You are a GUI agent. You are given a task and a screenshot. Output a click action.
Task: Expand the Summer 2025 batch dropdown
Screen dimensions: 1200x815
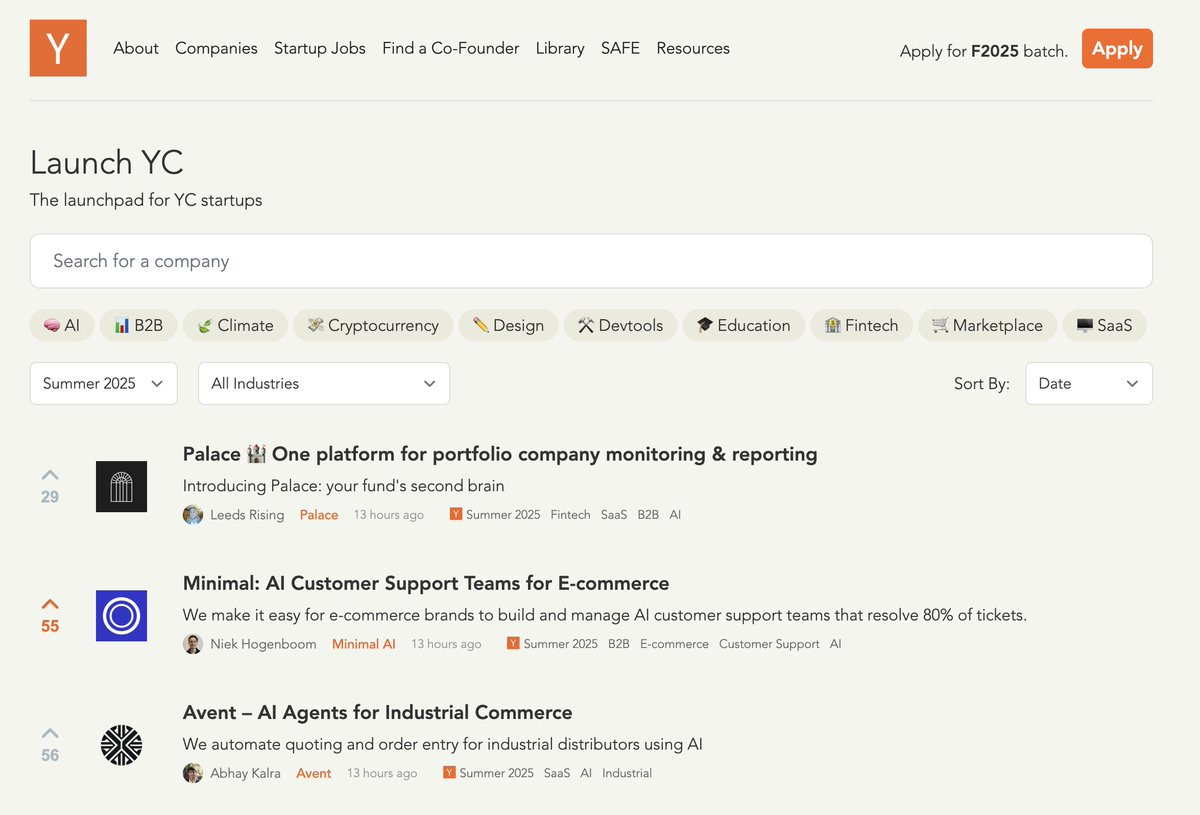pos(103,383)
